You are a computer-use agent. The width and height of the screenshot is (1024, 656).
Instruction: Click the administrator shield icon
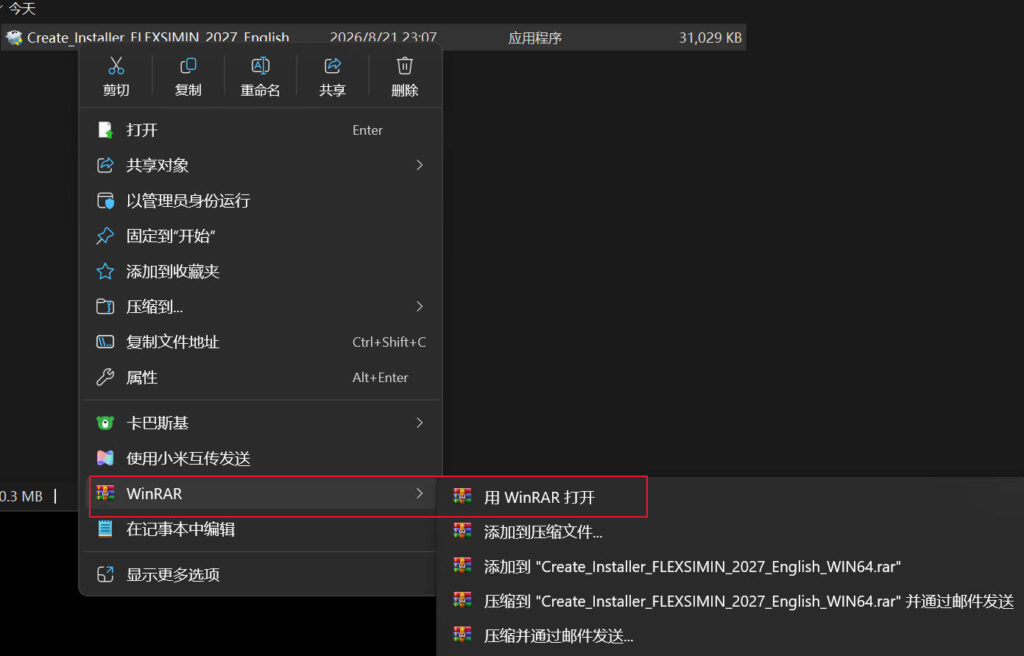pos(105,201)
